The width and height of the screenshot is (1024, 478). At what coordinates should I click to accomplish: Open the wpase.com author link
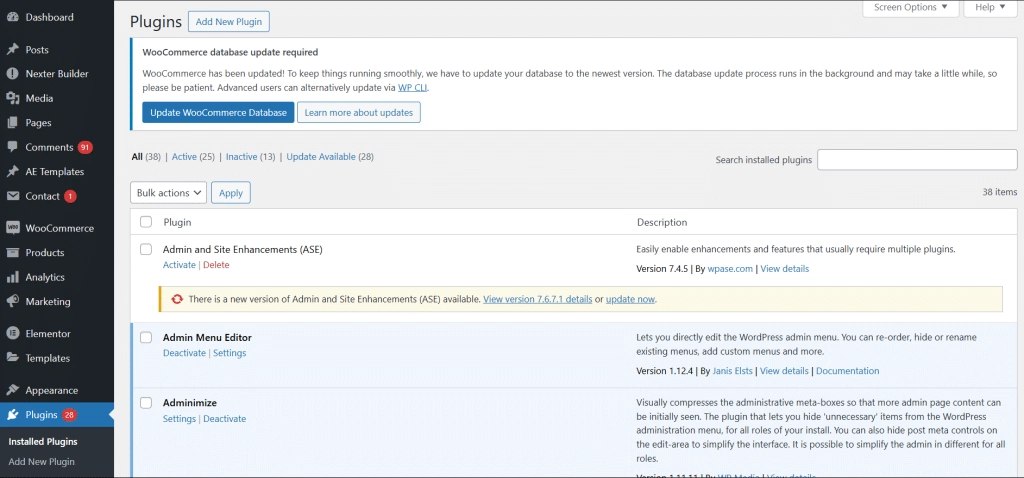pos(730,268)
